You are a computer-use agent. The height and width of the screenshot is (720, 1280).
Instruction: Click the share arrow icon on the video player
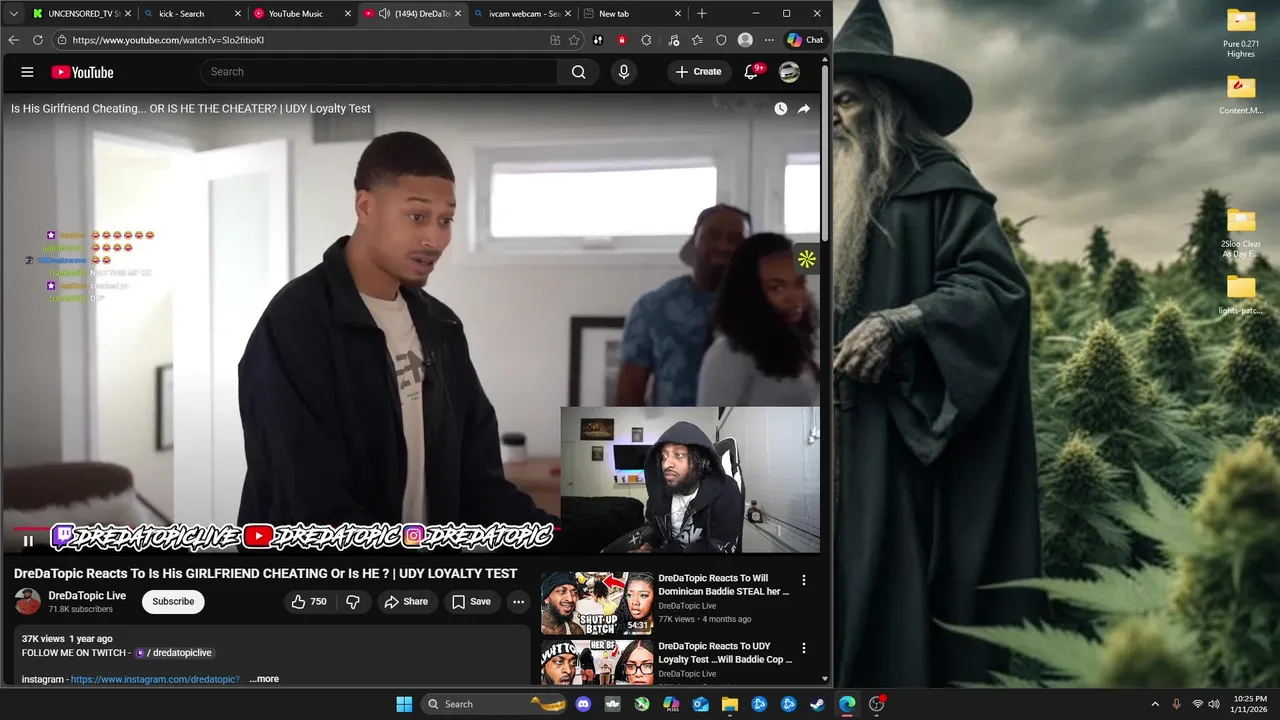pos(803,108)
